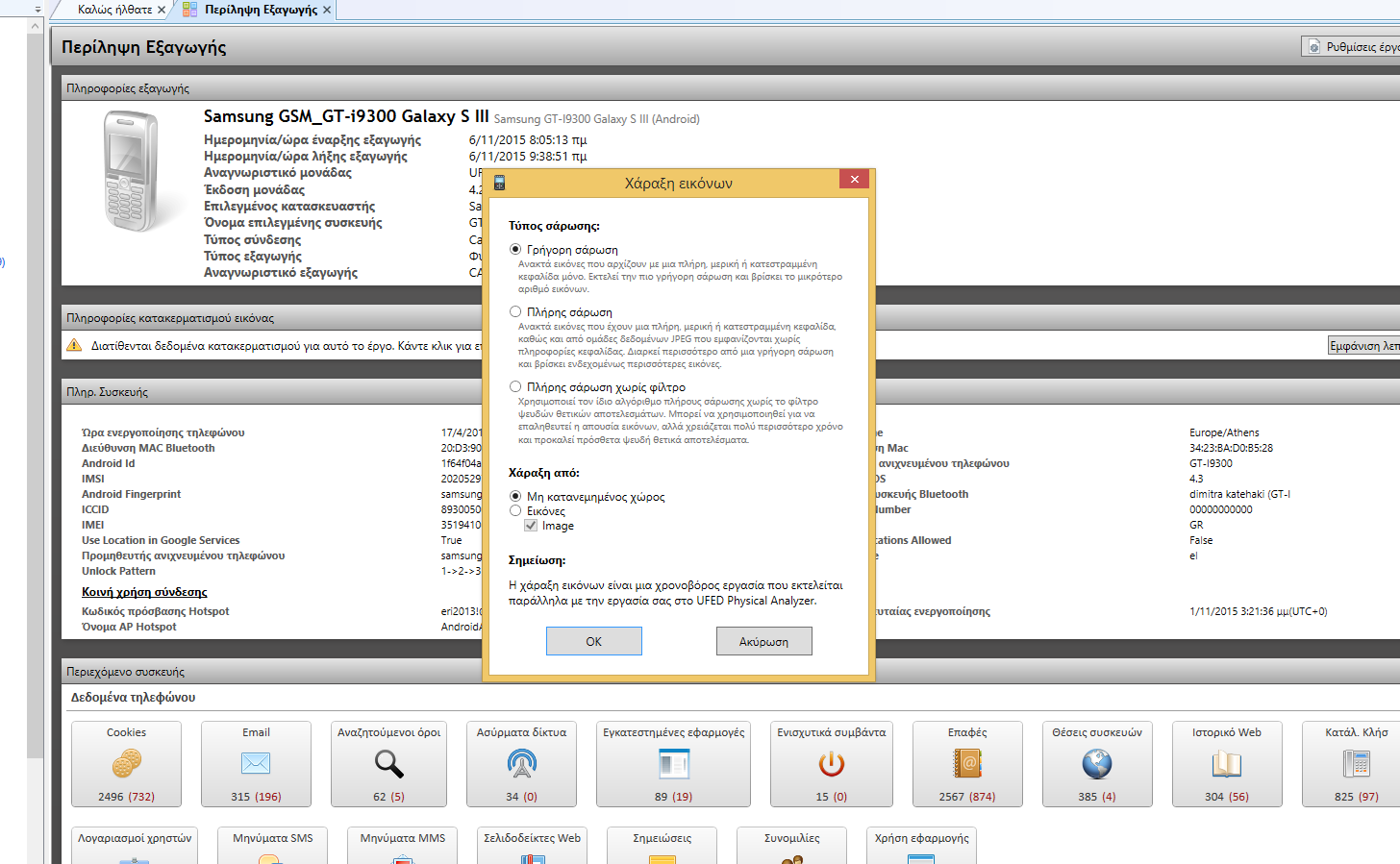The image size is (1400, 864).
Task: Click the tab list dropdown arrow
Action: tap(37, 10)
